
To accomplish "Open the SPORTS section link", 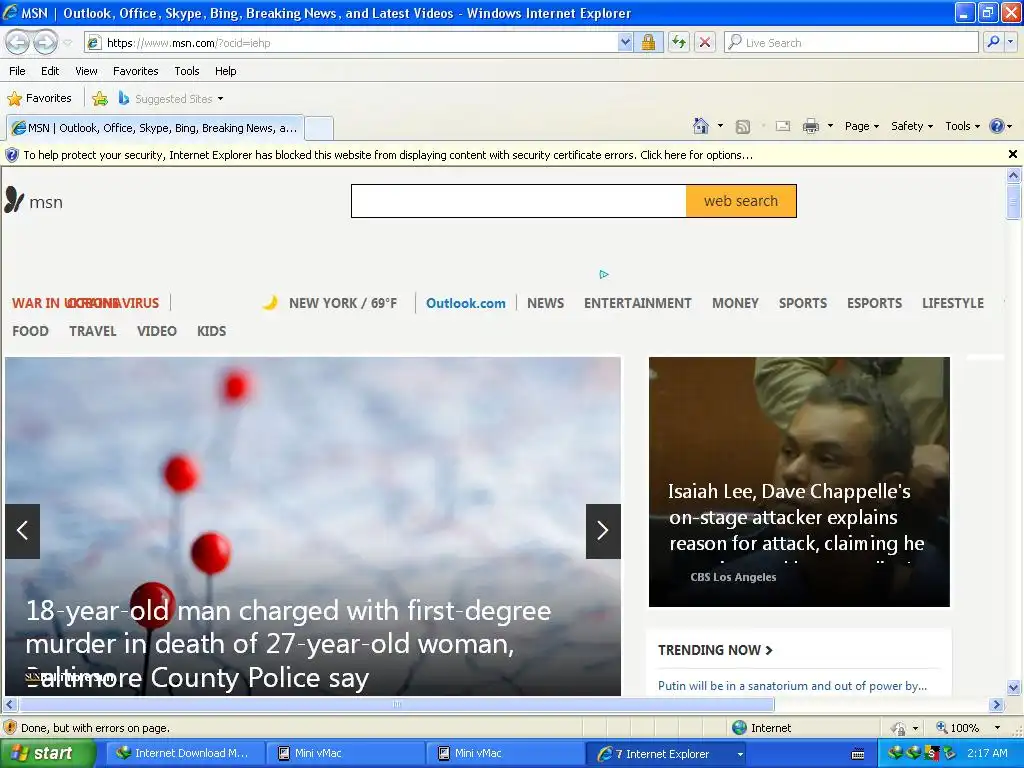I will coord(803,303).
